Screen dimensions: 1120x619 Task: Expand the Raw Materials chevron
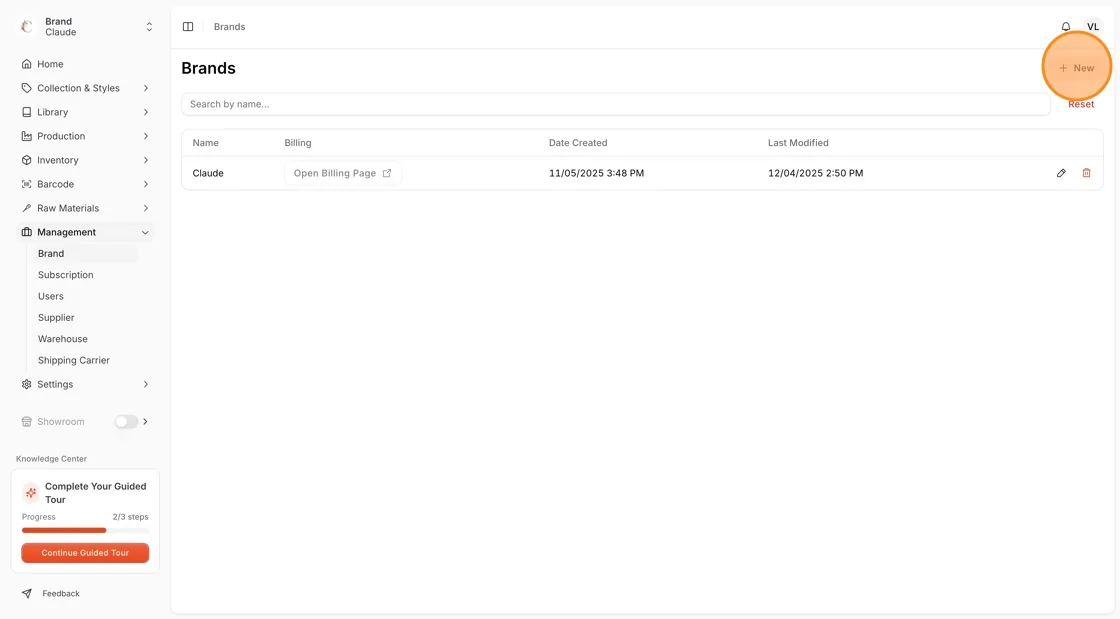click(146, 208)
